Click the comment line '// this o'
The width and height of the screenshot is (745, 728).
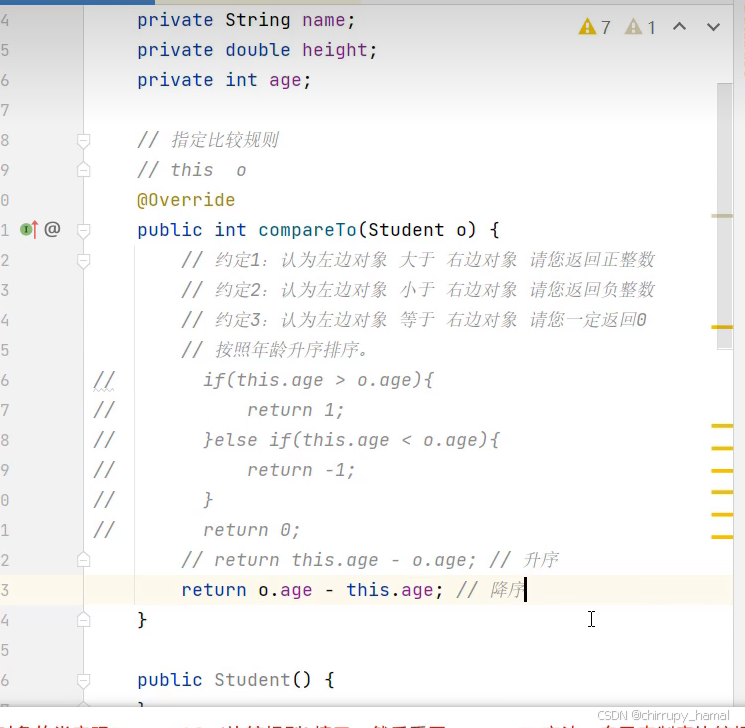(x=191, y=170)
